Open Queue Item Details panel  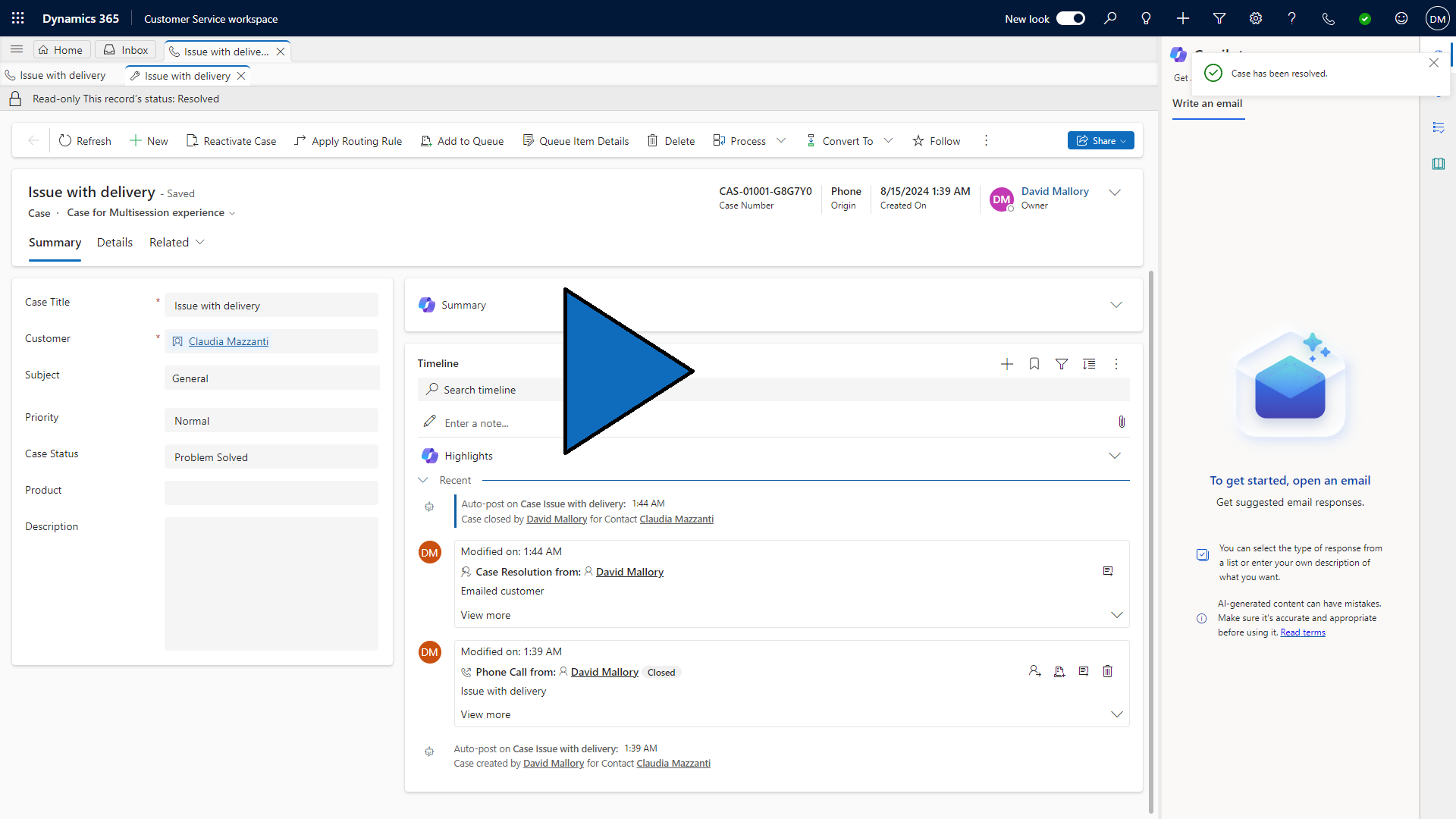[576, 140]
